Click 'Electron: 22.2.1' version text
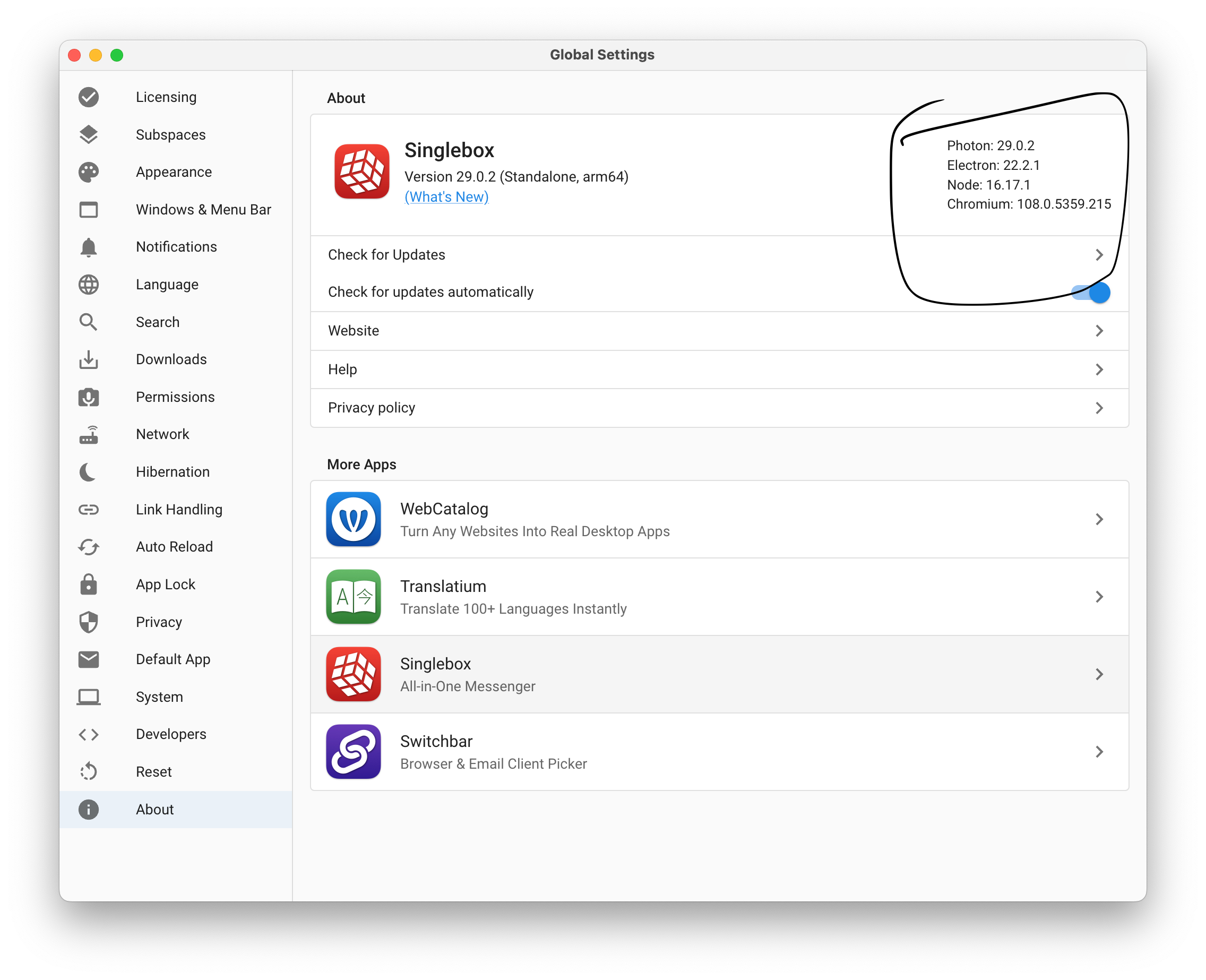Viewport: 1206px width, 980px height. (993, 166)
